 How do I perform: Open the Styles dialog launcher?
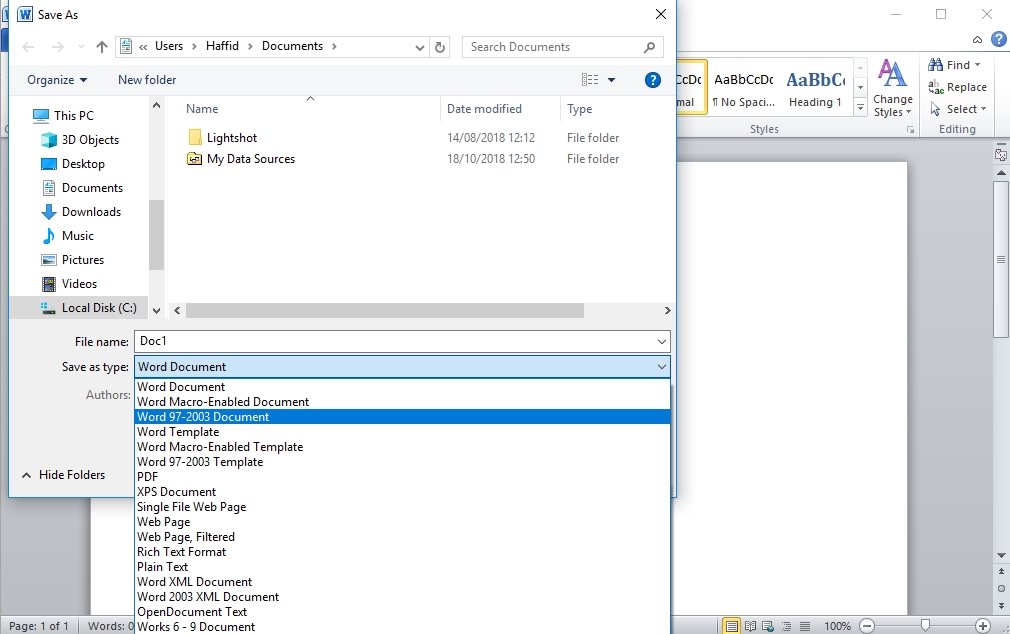[910, 130]
